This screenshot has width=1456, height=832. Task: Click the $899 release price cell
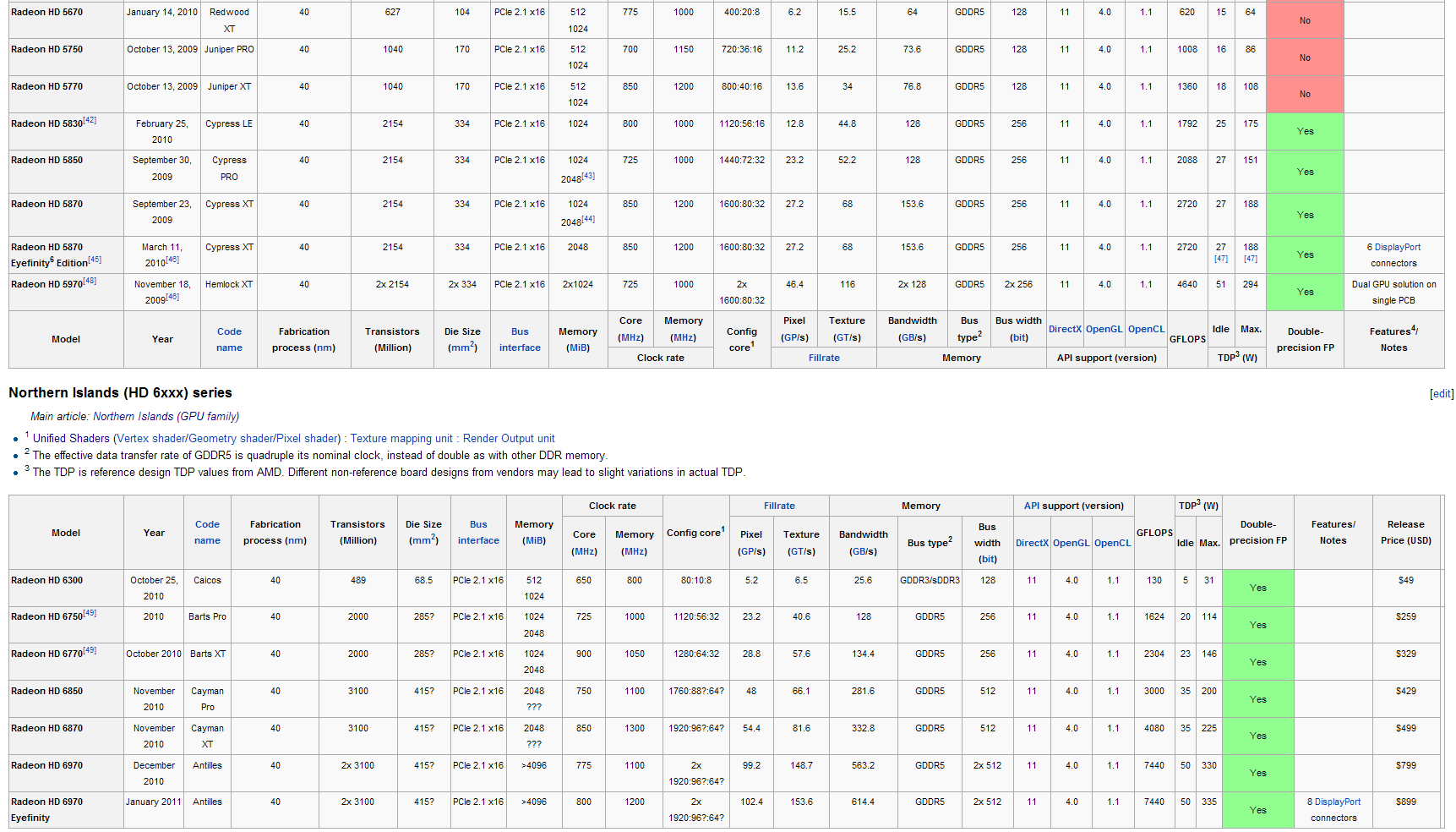click(x=1405, y=810)
